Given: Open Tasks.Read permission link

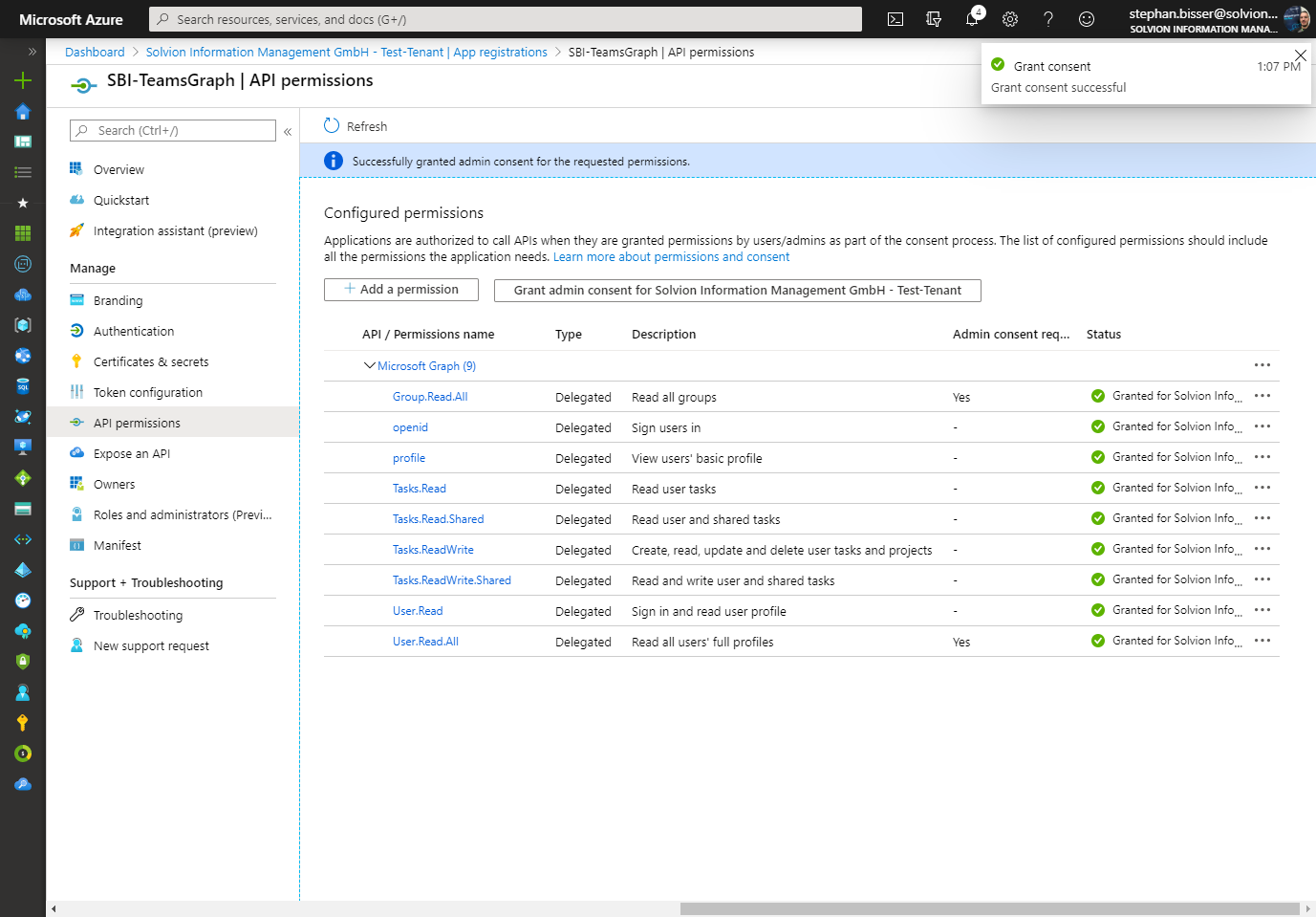Looking at the screenshot, I should pos(420,489).
